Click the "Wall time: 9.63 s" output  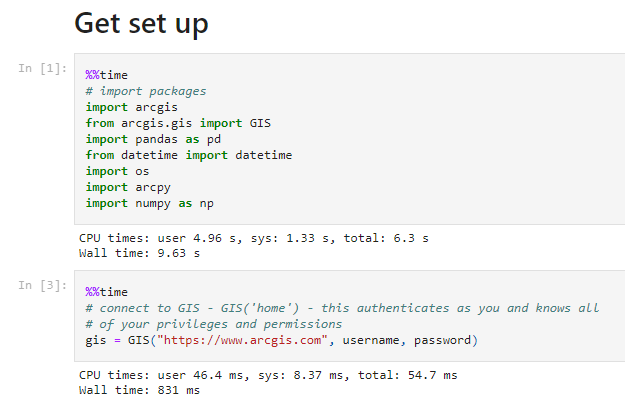coord(139,253)
